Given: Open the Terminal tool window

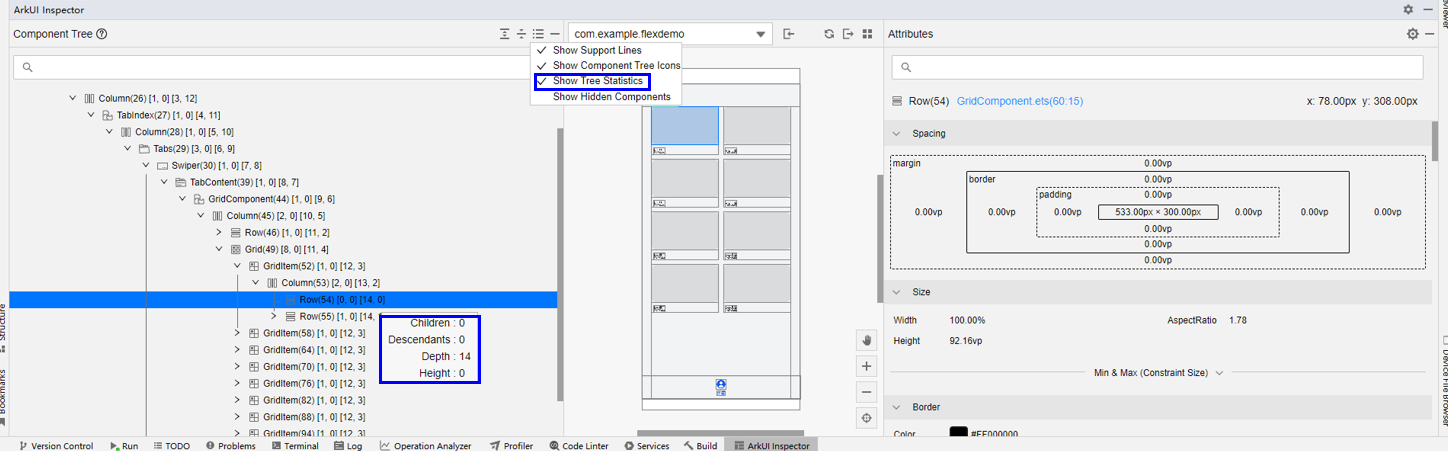Looking at the screenshot, I should pos(294,446).
